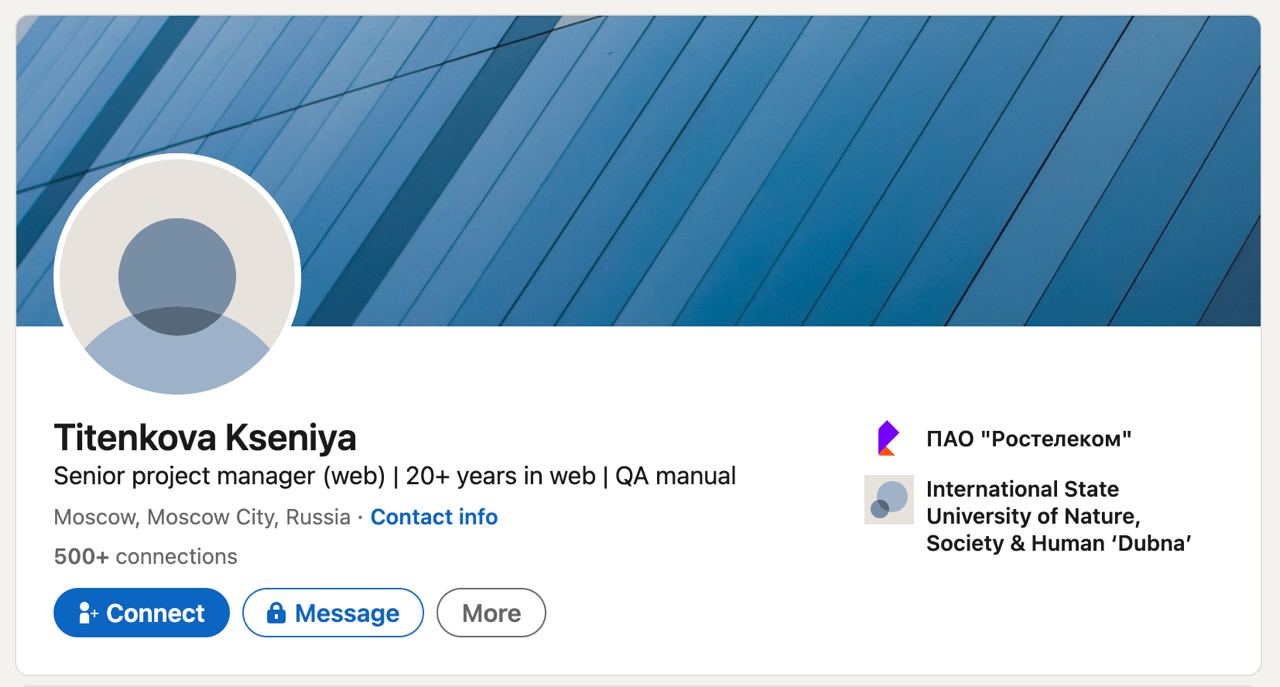Open the profile photo placeholder avatar
Image resolution: width=1280 pixels, height=687 pixels.
pyautogui.click(x=177, y=277)
